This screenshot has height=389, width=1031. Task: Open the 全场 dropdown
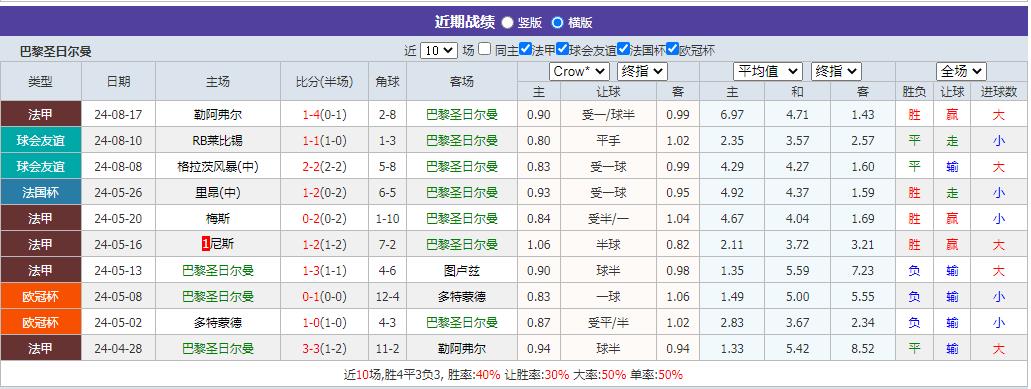click(961, 72)
